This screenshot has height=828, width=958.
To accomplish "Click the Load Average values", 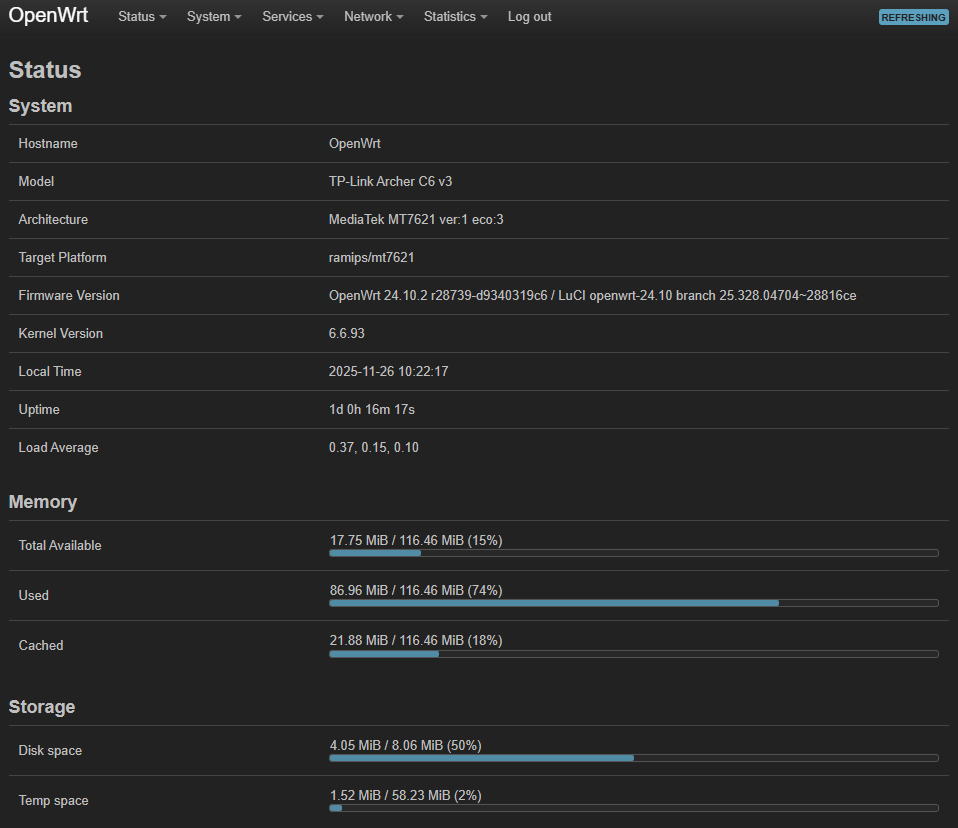I will click(x=371, y=447).
